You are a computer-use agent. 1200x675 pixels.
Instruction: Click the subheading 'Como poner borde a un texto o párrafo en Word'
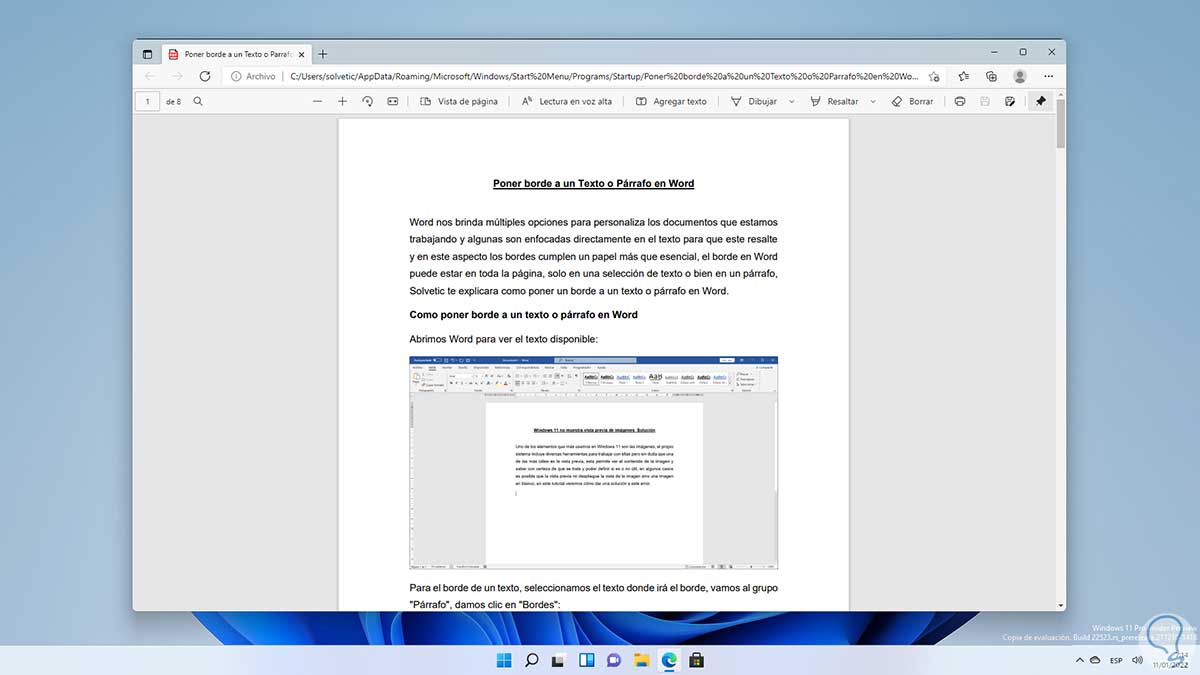click(524, 314)
